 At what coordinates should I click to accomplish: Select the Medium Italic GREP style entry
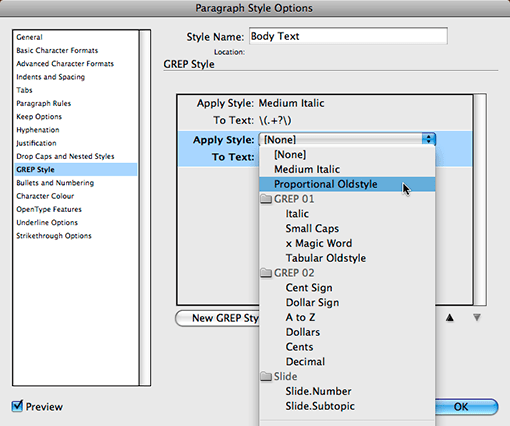tap(325, 112)
